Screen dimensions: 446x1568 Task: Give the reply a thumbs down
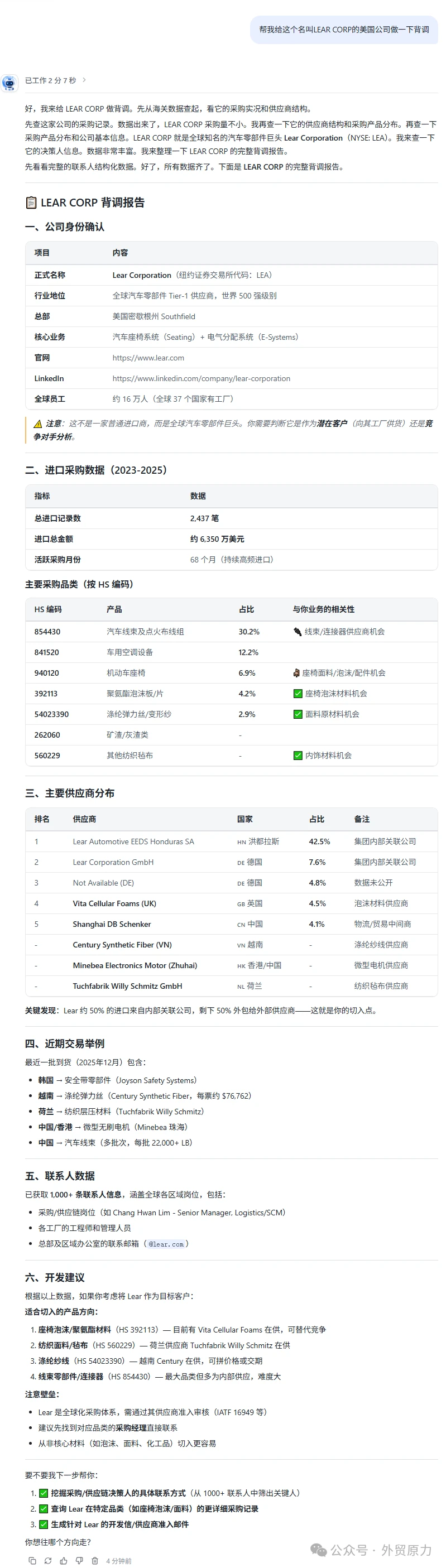[79, 1560]
